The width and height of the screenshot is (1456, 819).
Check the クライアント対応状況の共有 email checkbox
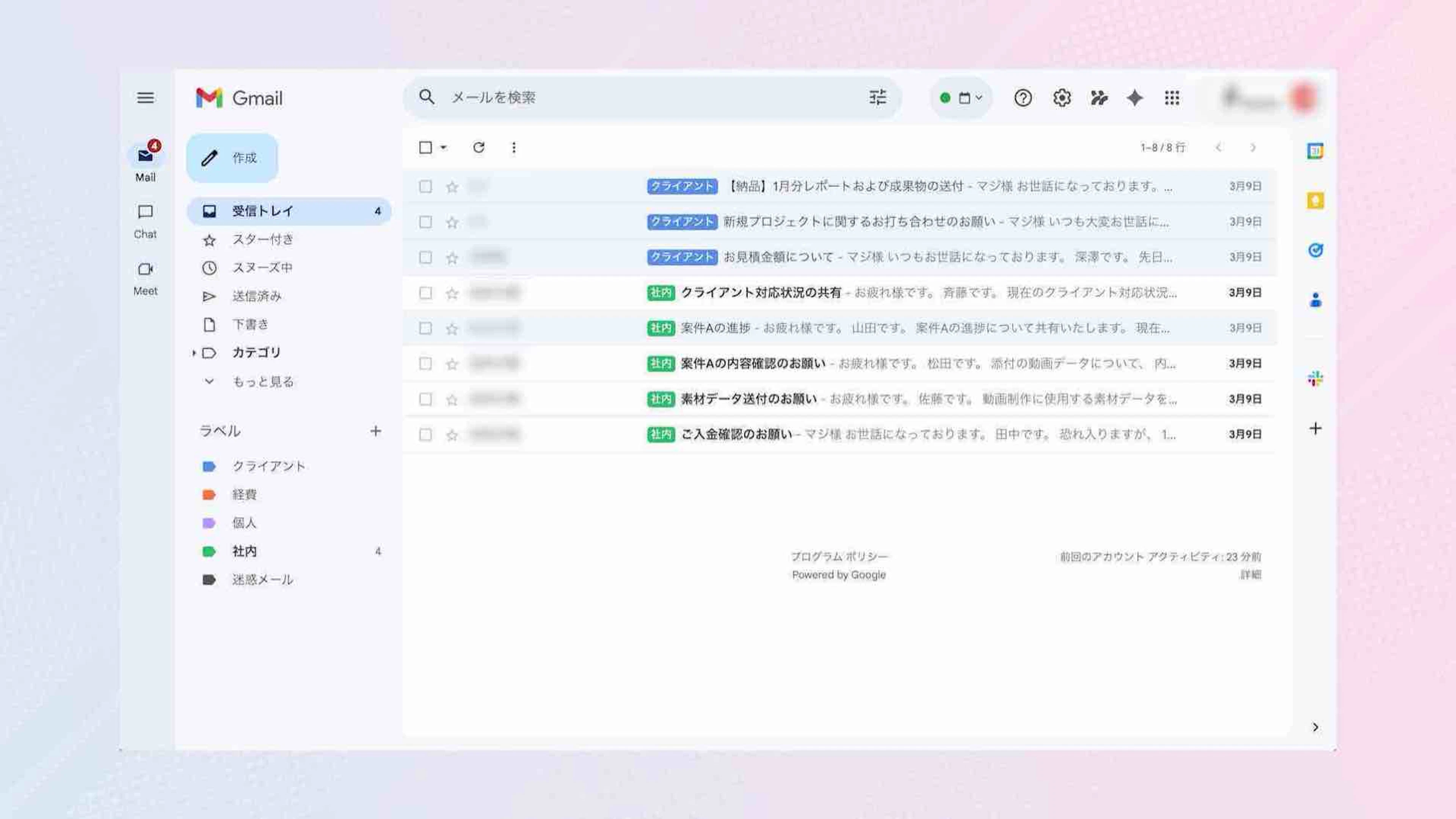coord(425,293)
